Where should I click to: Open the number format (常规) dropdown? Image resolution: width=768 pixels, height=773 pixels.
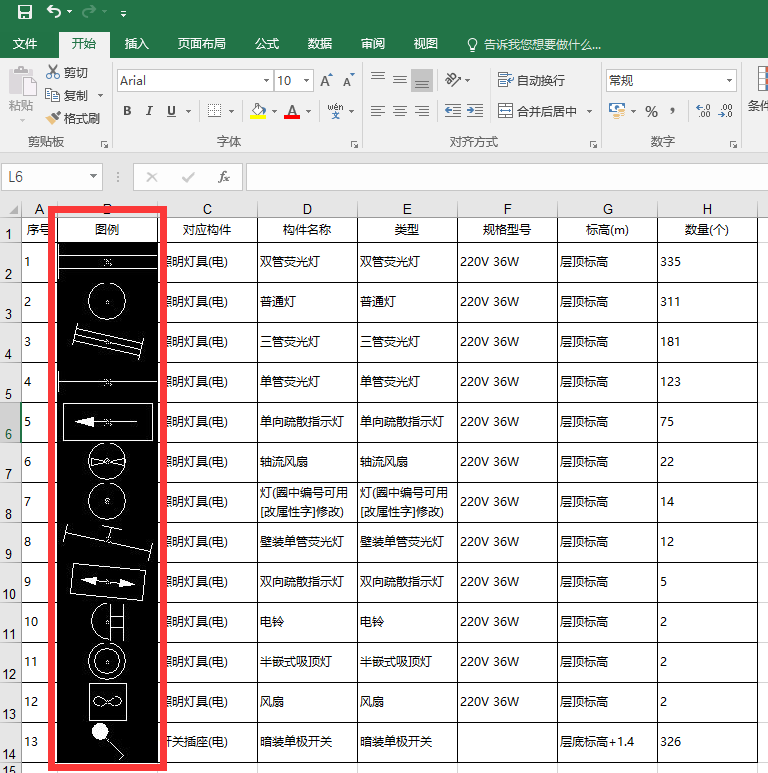(729, 81)
